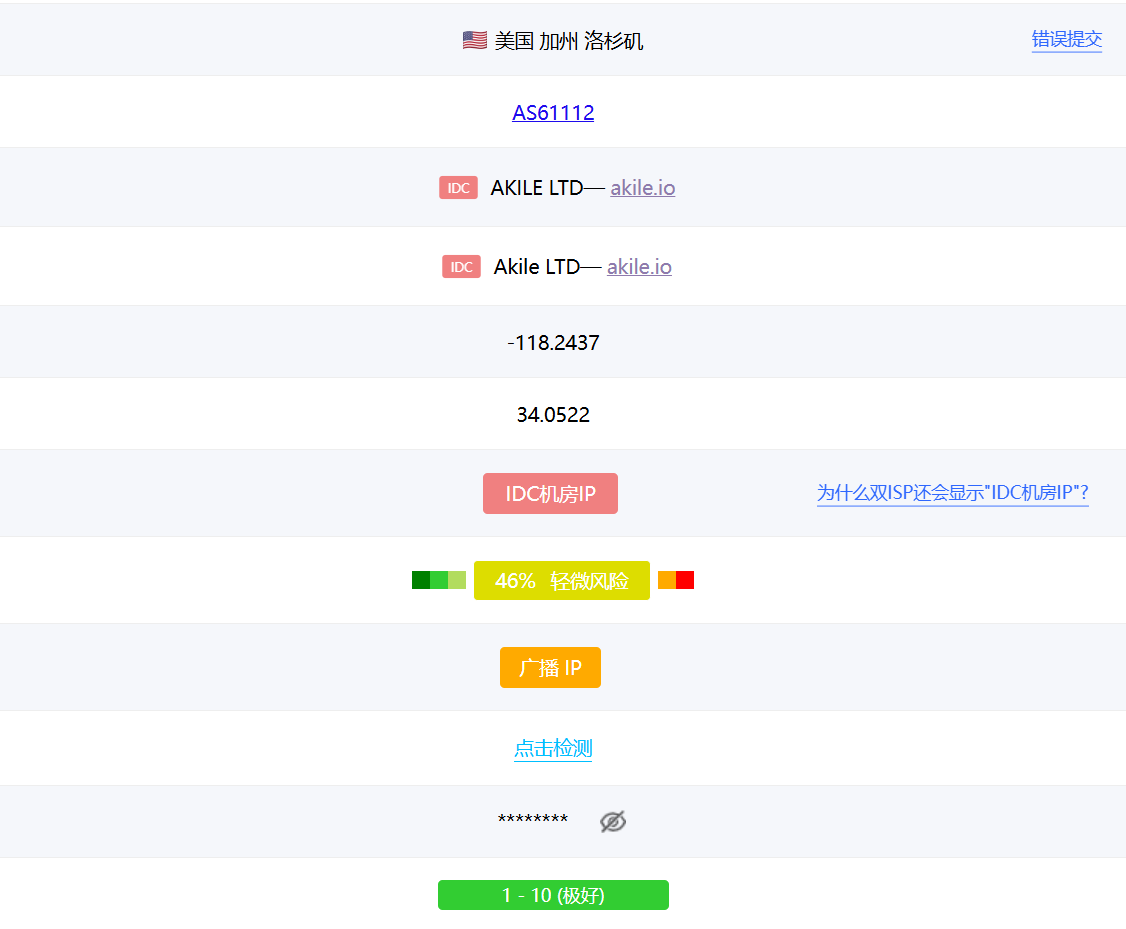
Task: Open the 为什么双ISP还会显示"IDC机房IP"? link
Action: [952, 493]
